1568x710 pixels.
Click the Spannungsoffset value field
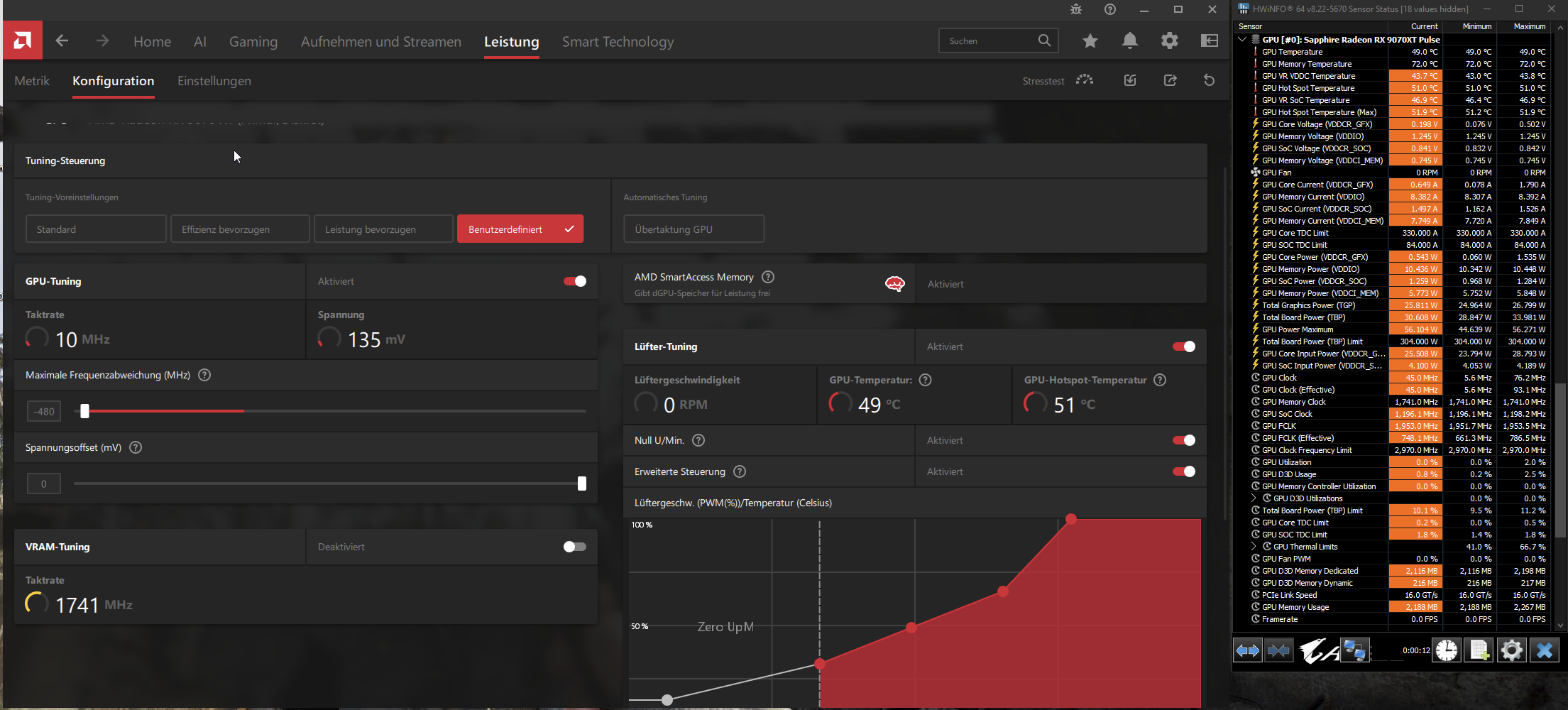pyautogui.click(x=44, y=484)
